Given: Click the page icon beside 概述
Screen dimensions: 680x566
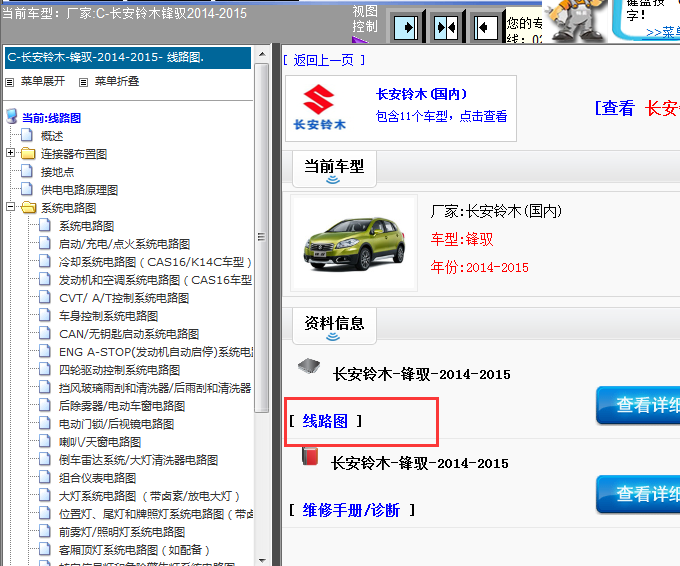Looking at the screenshot, I should [27, 135].
